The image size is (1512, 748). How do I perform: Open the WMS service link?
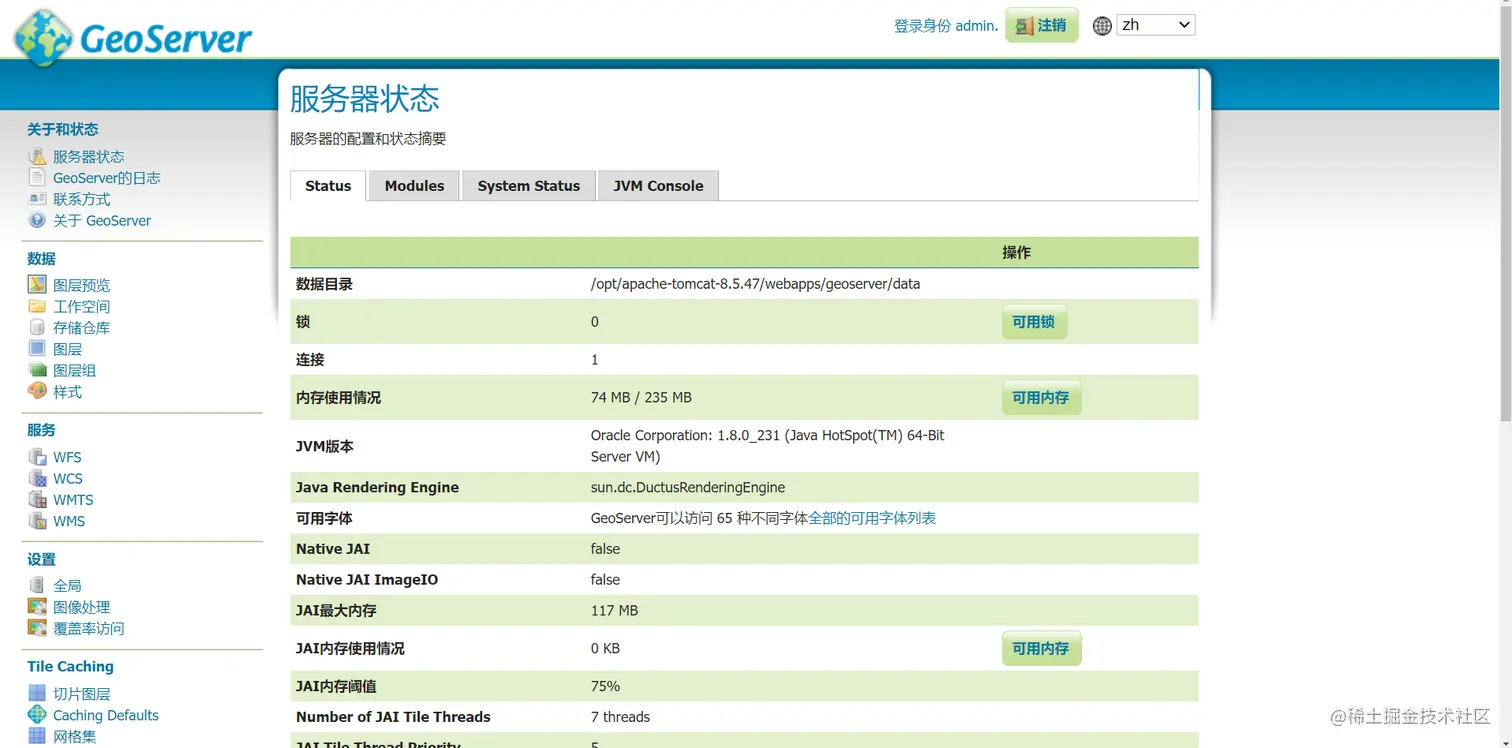click(69, 521)
